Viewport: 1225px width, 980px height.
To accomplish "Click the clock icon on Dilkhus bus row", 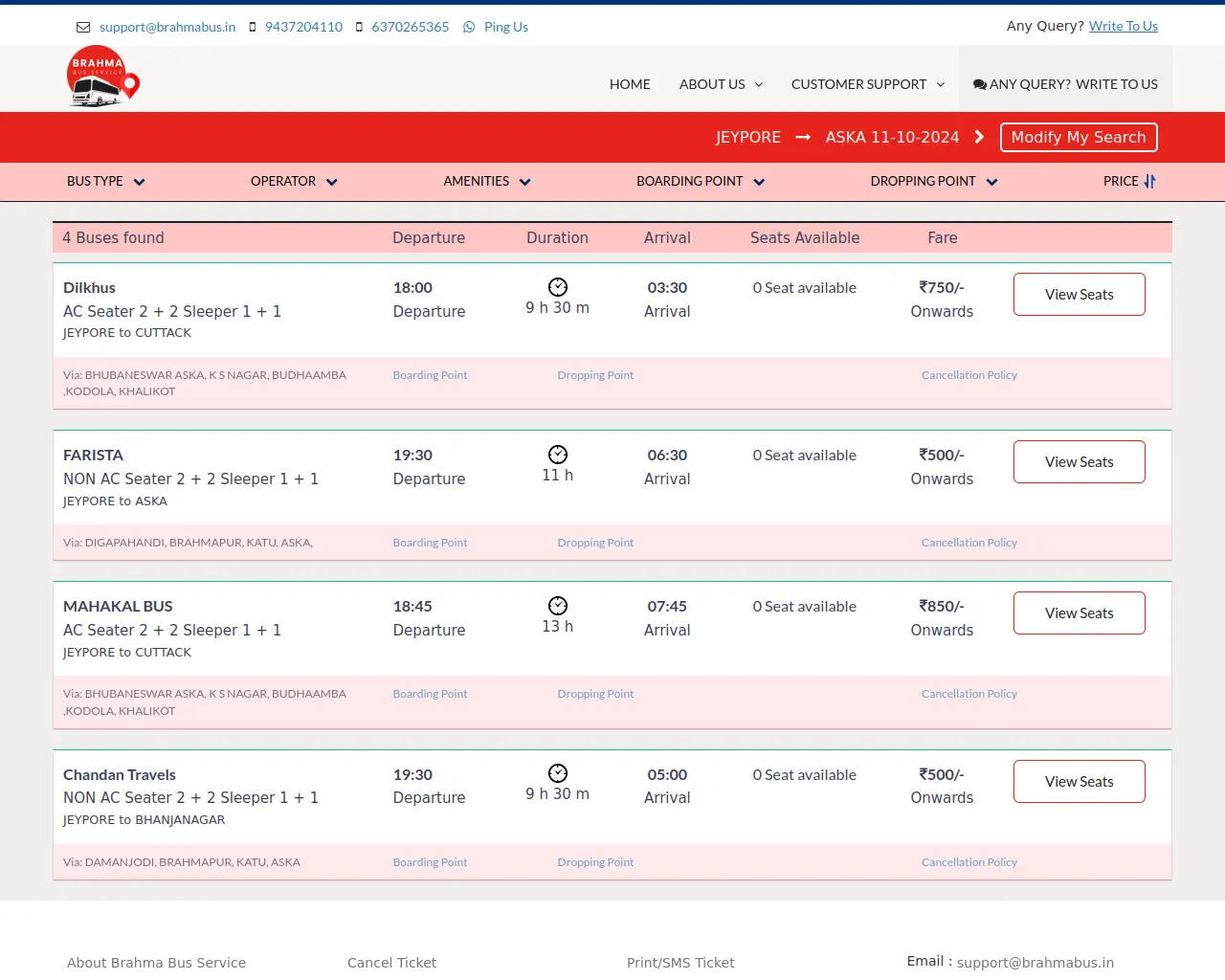I will pyautogui.click(x=558, y=287).
